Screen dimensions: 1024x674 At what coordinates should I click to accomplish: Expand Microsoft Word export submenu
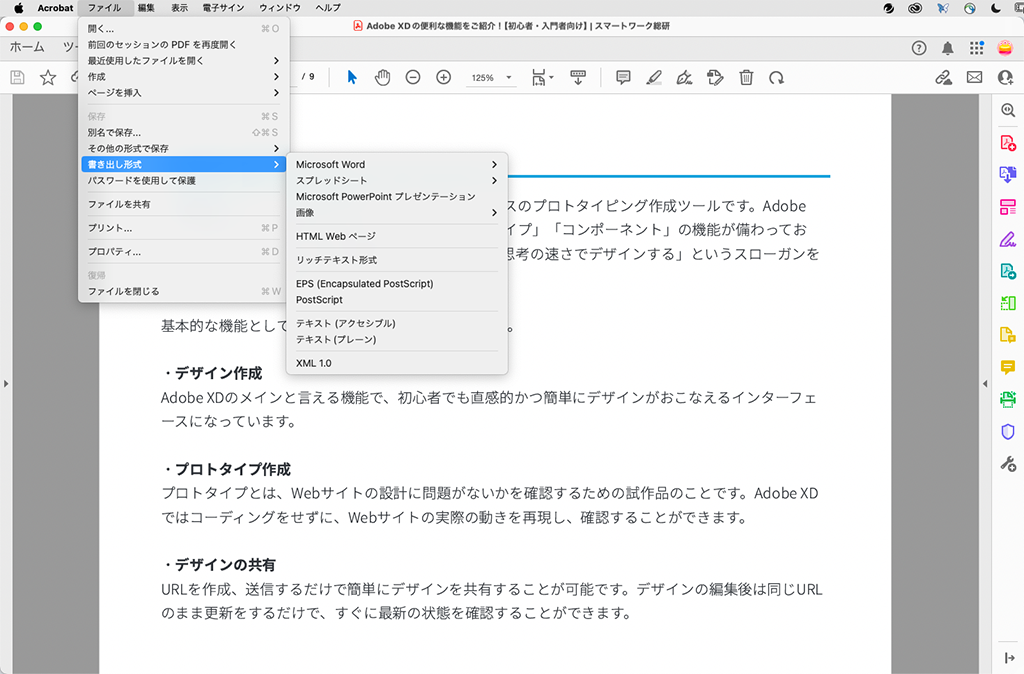point(397,165)
